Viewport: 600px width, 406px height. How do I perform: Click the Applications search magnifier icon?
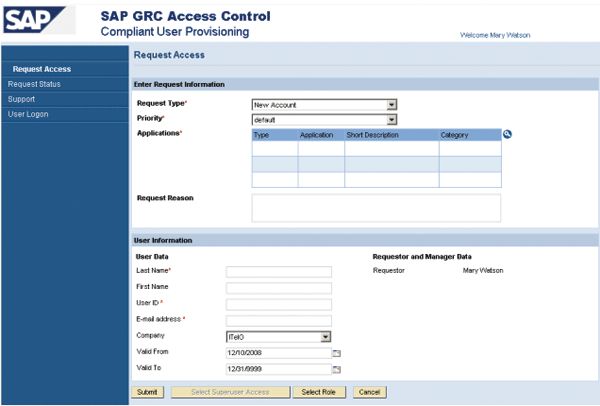pyautogui.click(x=507, y=134)
